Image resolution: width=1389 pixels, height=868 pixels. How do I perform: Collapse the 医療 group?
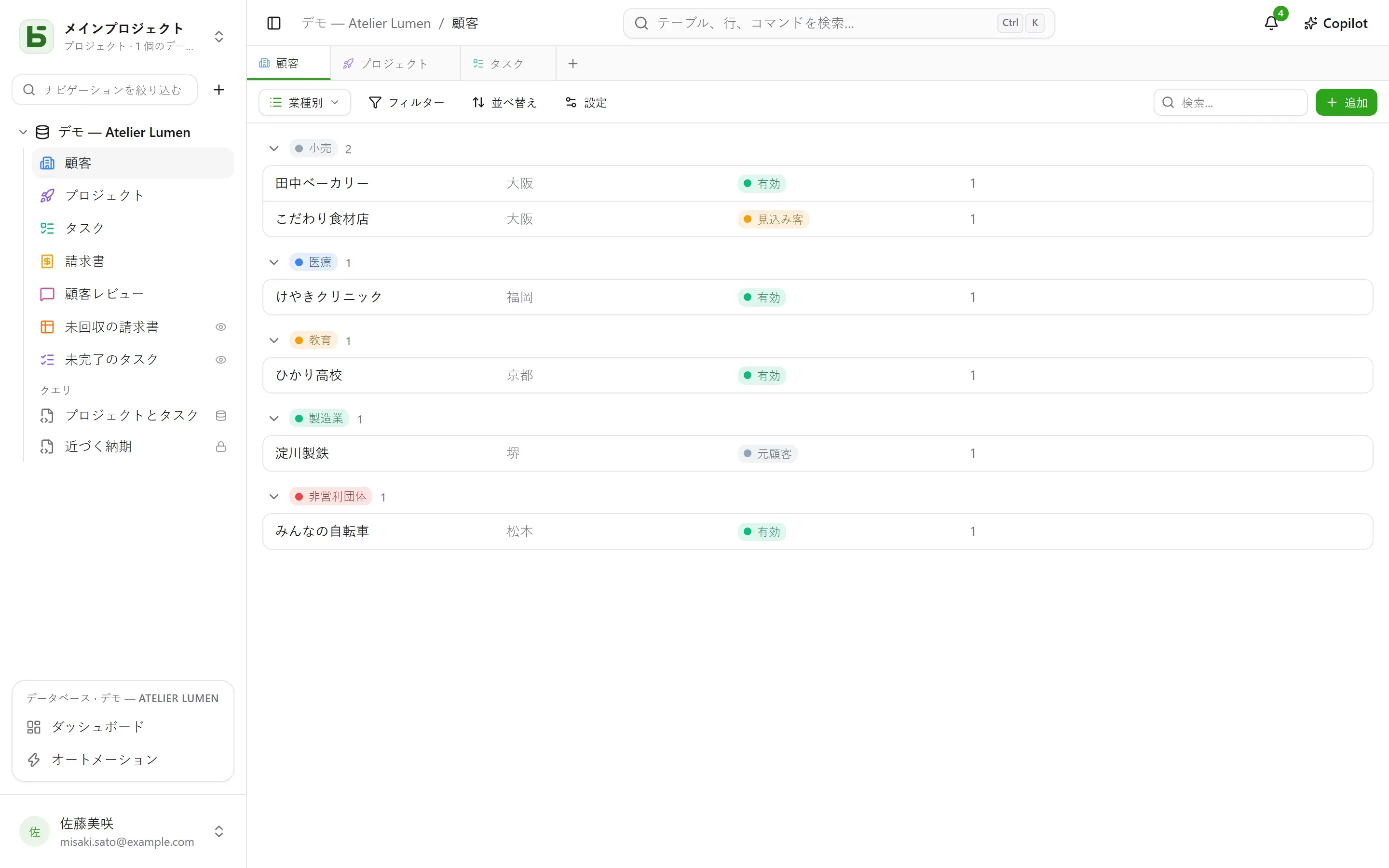(274, 262)
